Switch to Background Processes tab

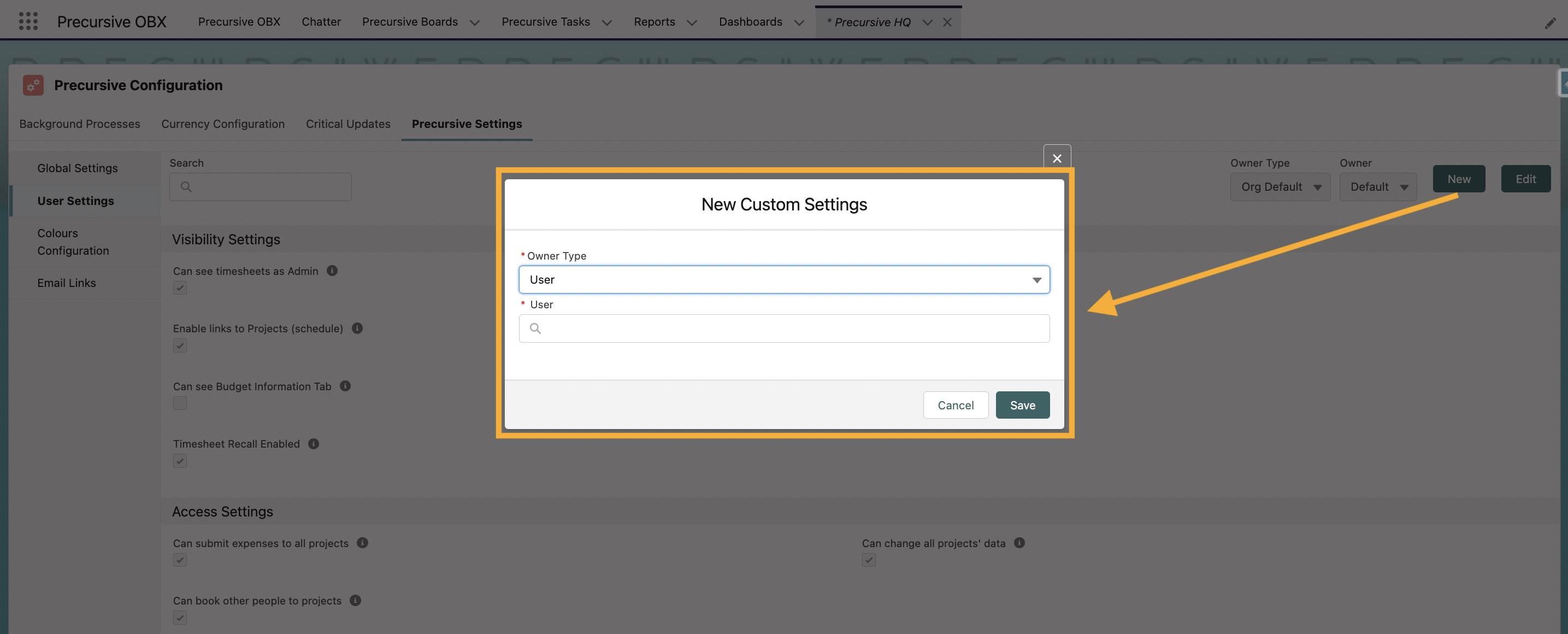click(80, 124)
